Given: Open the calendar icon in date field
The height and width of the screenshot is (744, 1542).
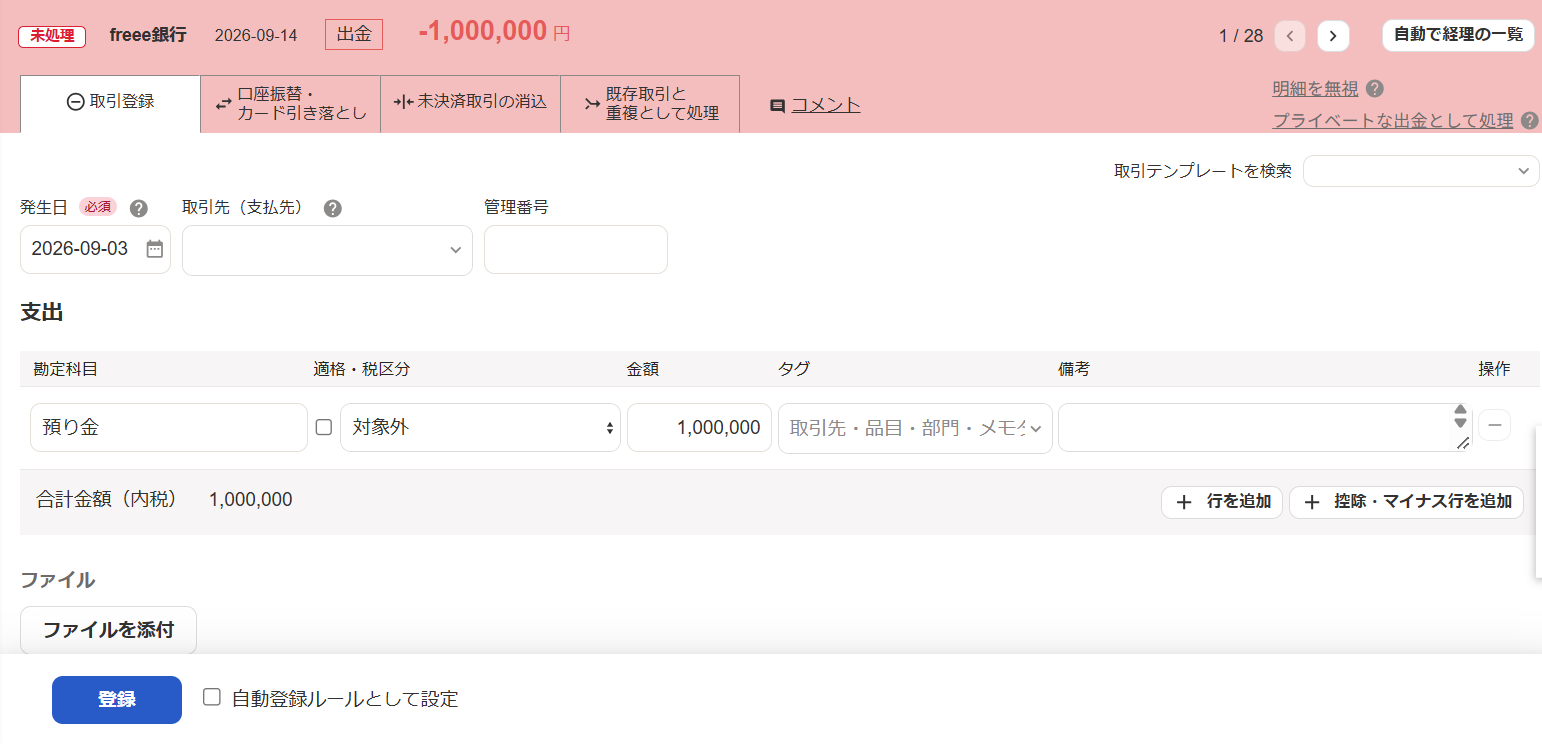Looking at the screenshot, I should [x=154, y=249].
